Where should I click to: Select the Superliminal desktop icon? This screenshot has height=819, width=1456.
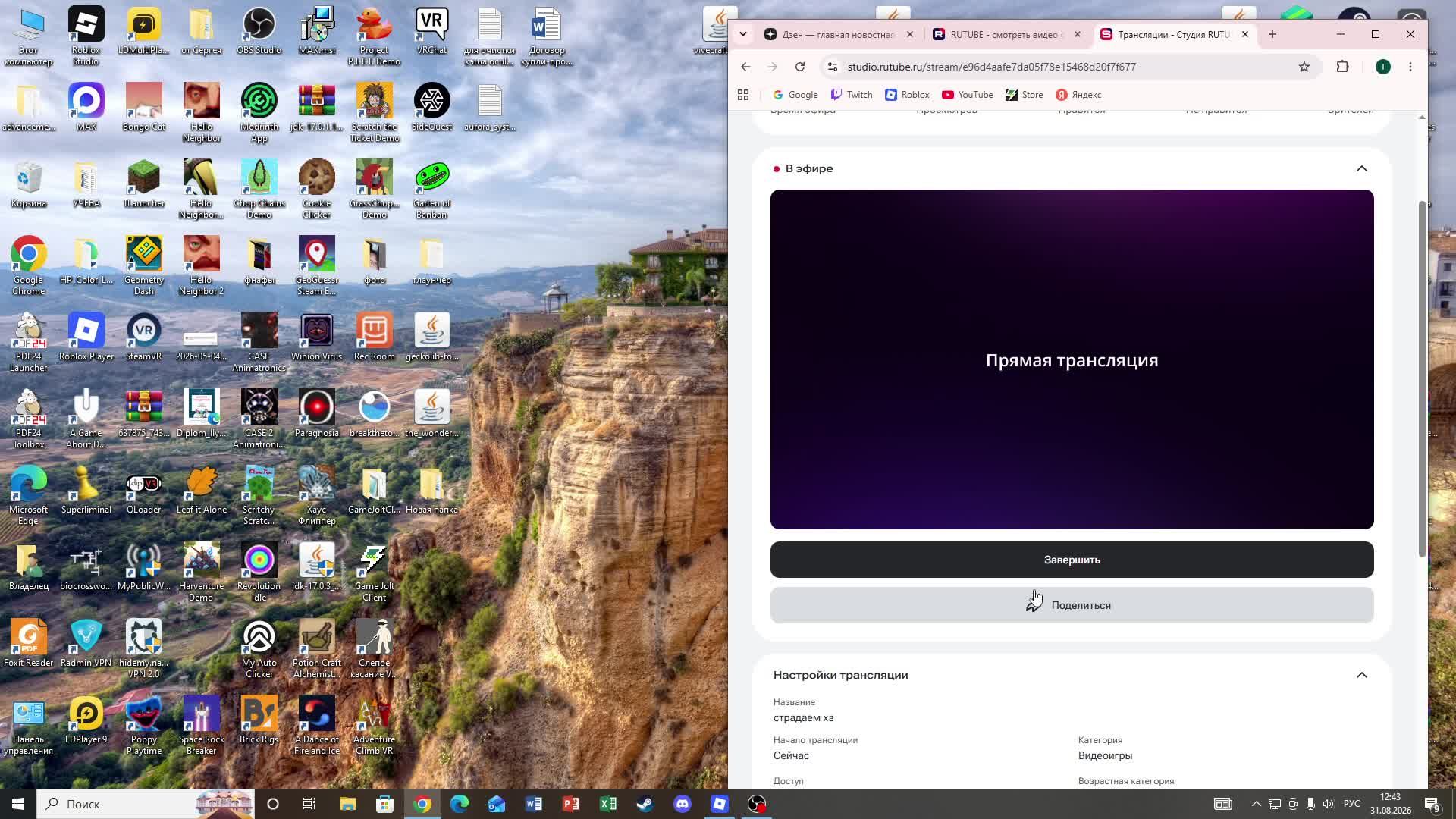[x=86, y=491]
